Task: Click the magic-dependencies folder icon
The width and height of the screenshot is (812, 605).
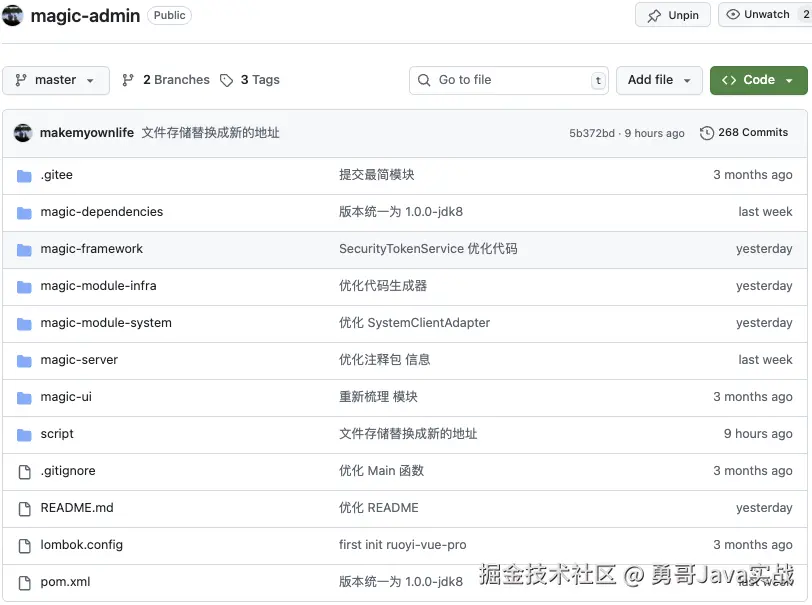Action: point(24,213)
